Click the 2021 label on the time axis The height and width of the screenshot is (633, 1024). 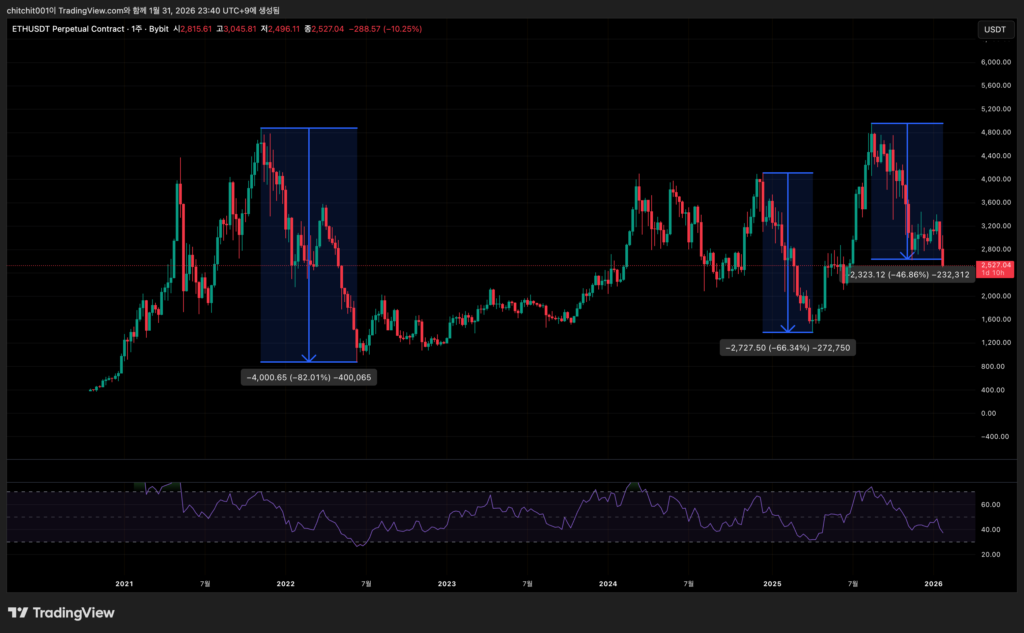click(x=124, y=583)
